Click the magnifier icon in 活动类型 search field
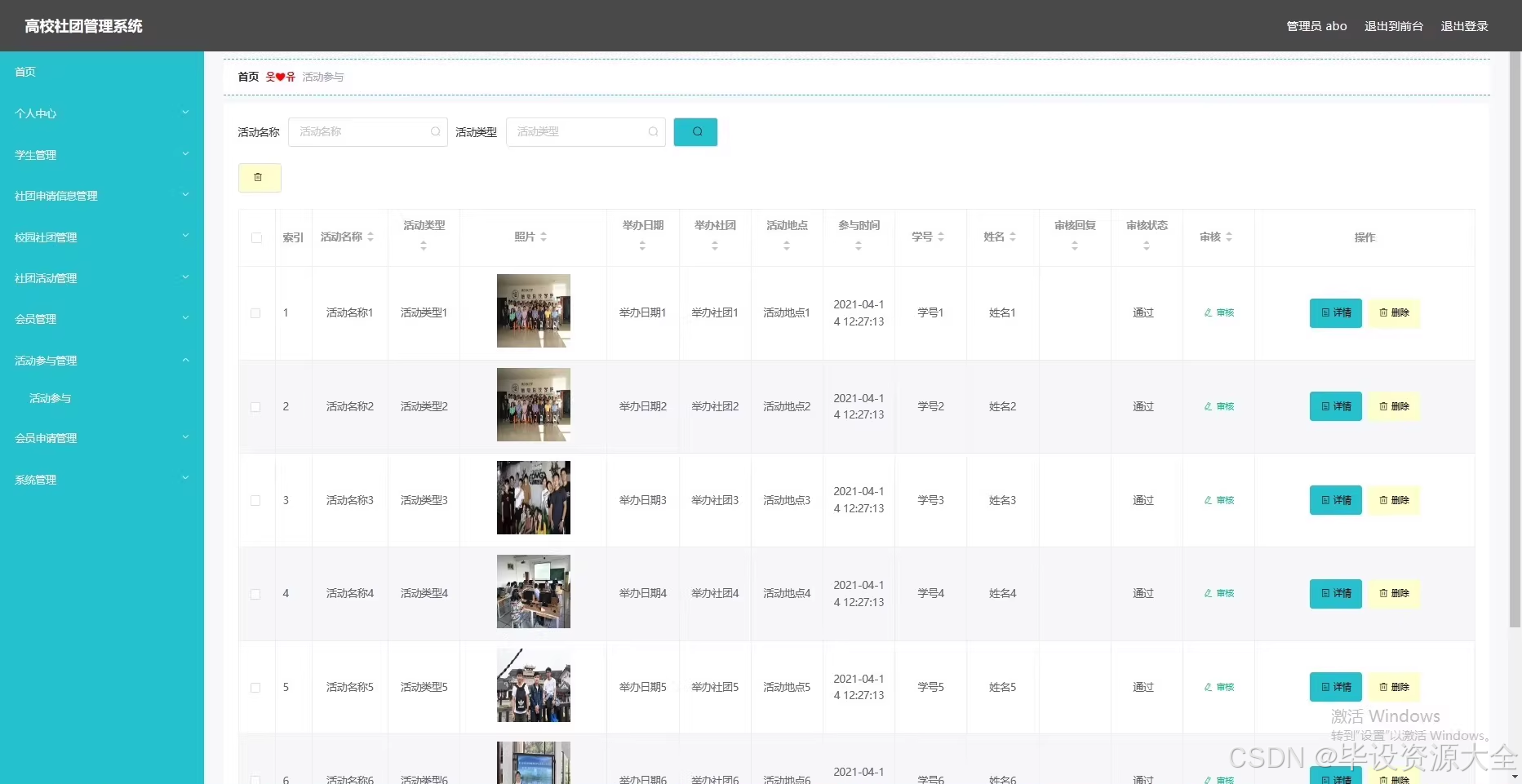This screenshot has width=1522, height=784. [x=654, y=131]
